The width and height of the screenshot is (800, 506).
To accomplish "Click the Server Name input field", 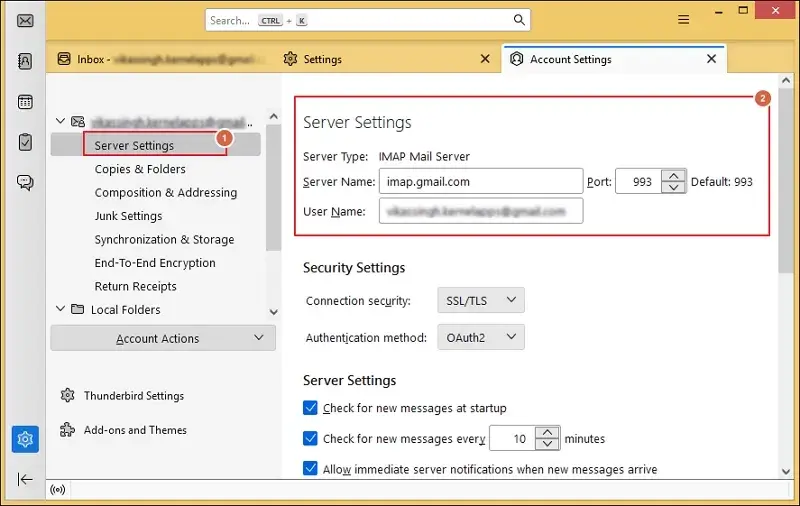I will tap(481, 182).
